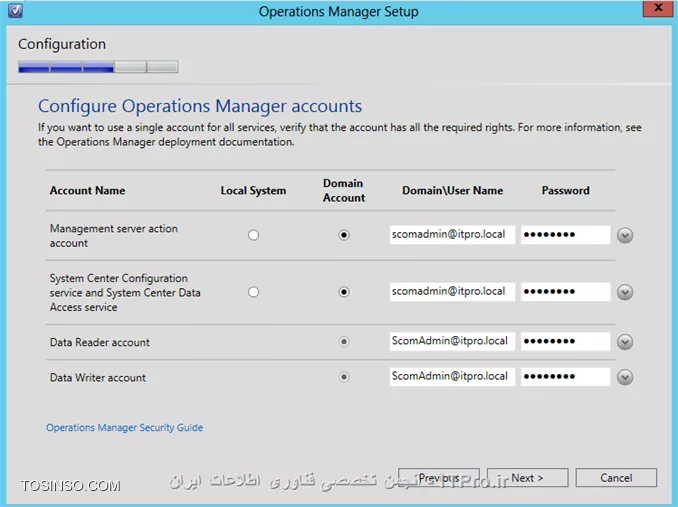Expand the System Center Configuration service row chevron
Image resolution: width=678 pixels, height=507 pixels.
[625, 293]
